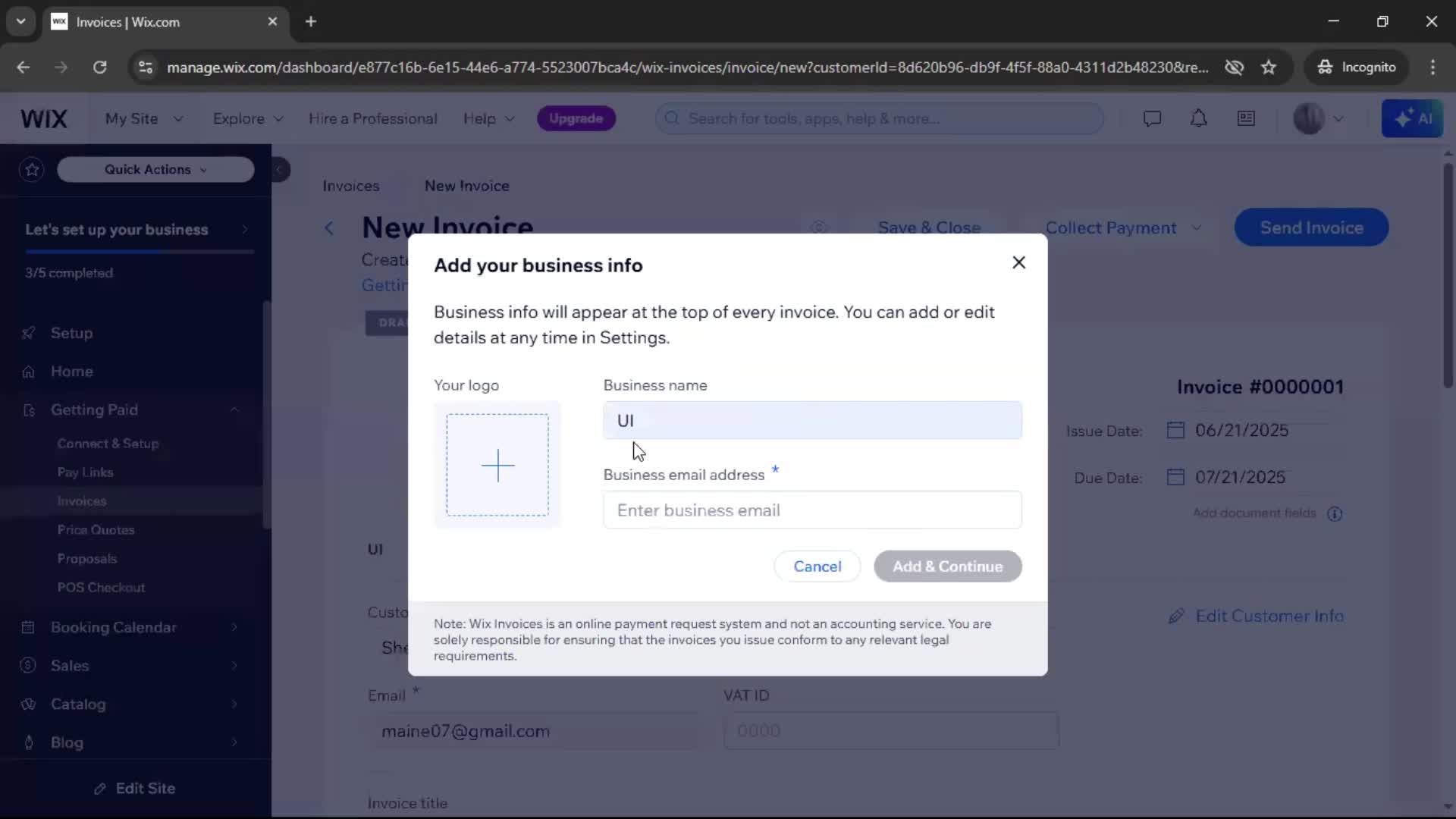Open Pay Links
Screen dimensions: 1456x819
[x=85, y=472]
